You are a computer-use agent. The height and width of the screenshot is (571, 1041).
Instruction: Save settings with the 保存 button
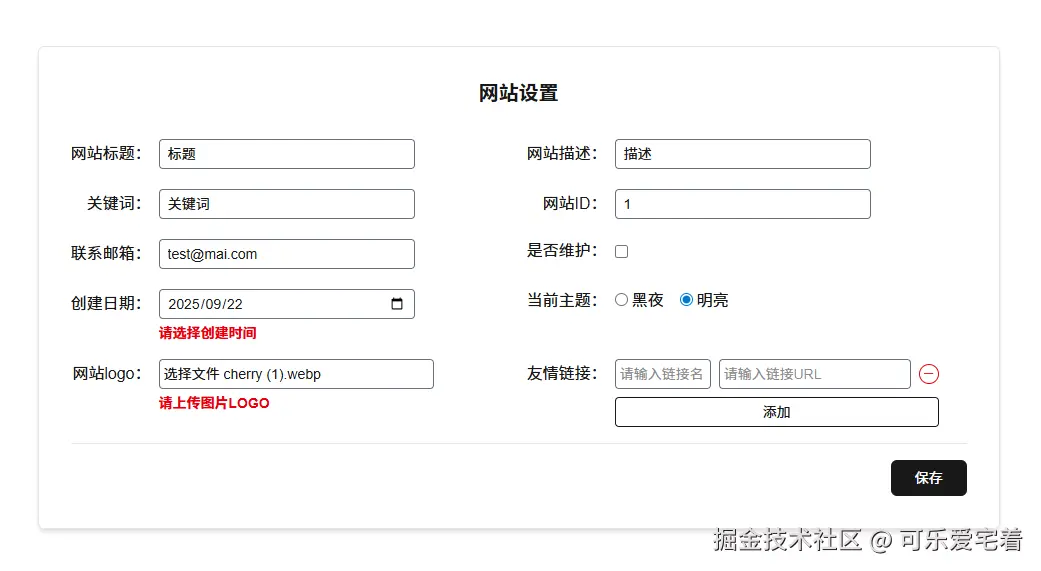point(928,478)
